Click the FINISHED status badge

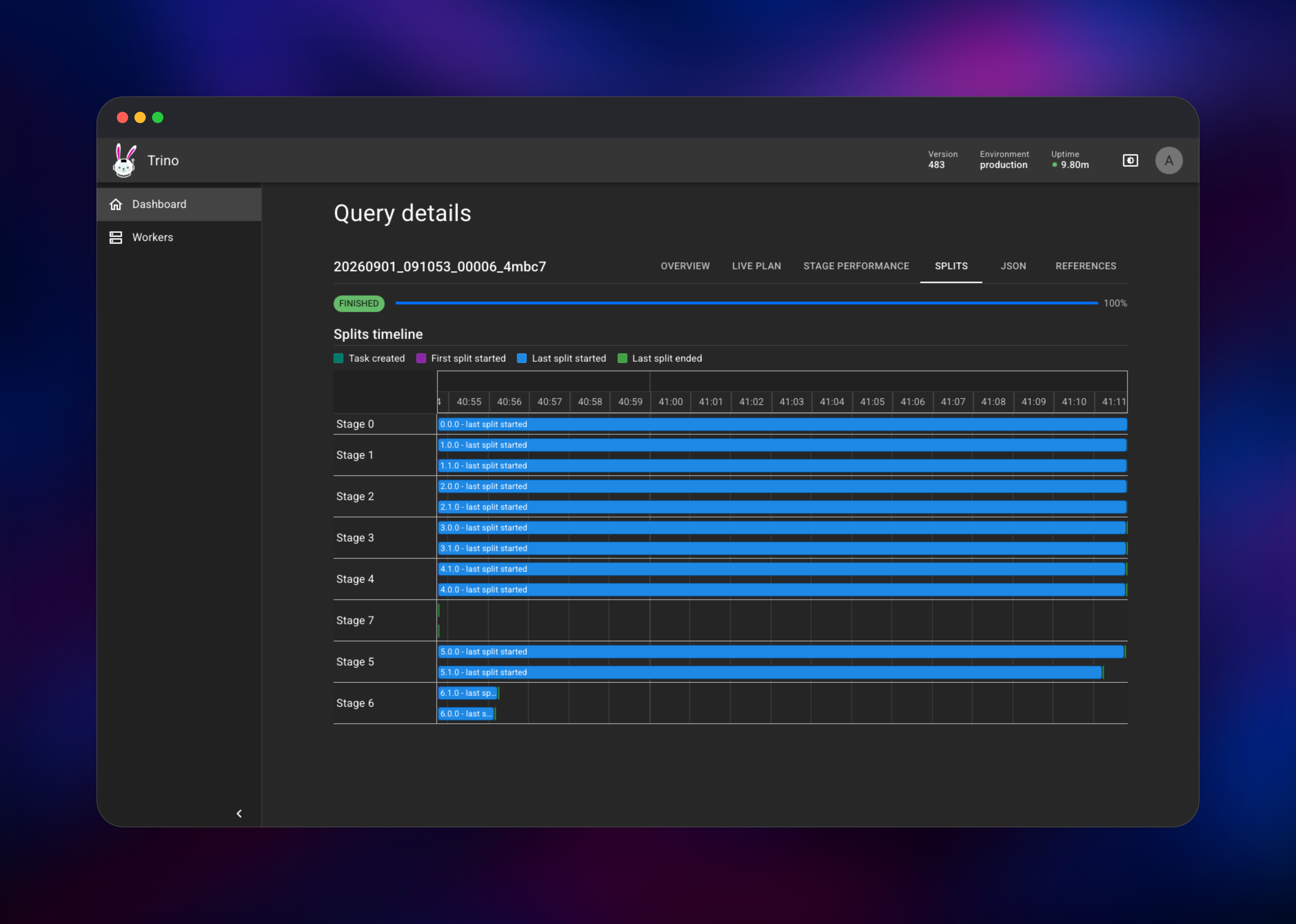pos(358,303)
